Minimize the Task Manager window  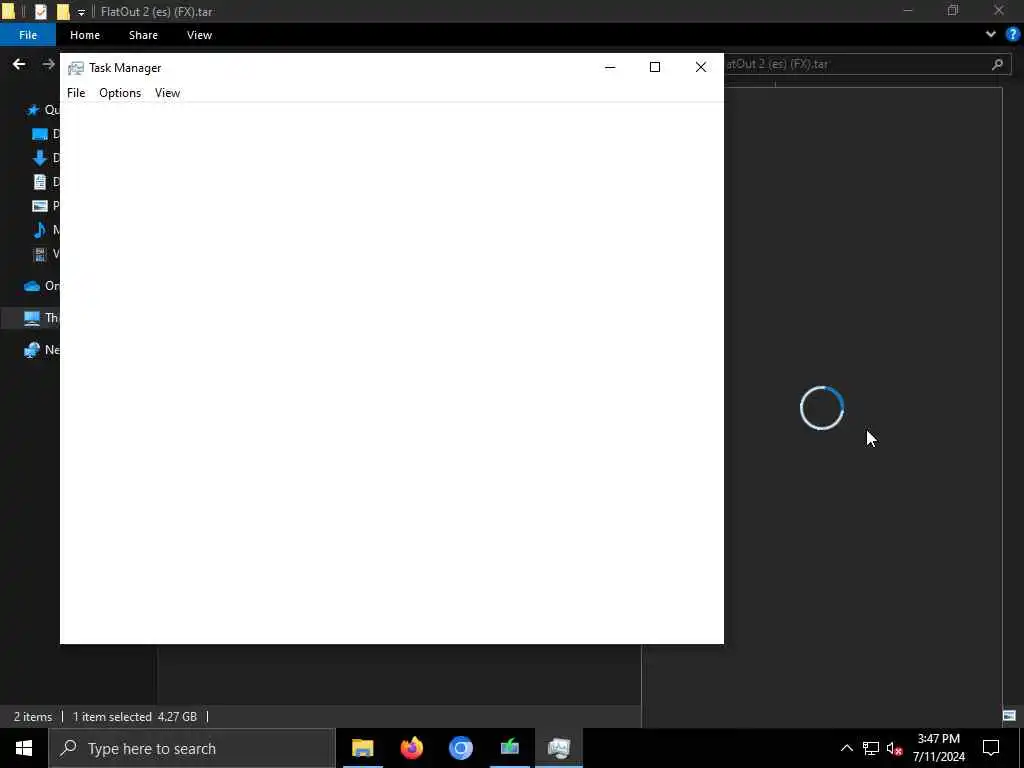(x=610, y=67)
